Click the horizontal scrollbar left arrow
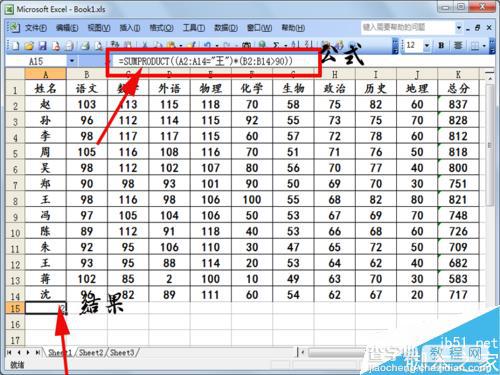 [x=302, y=352]
